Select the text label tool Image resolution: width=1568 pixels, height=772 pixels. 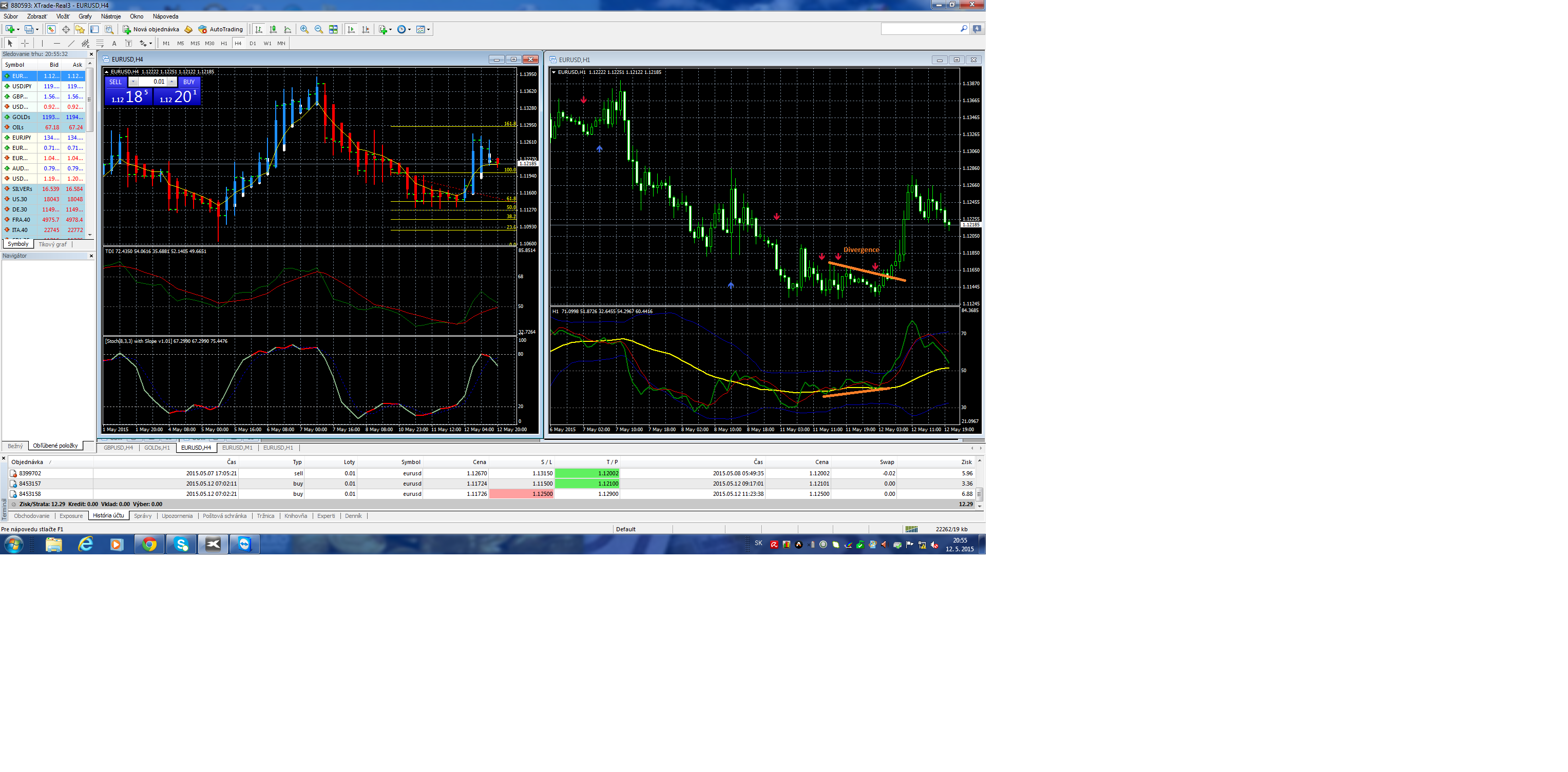pyautogui.click(x=128, y=43)
